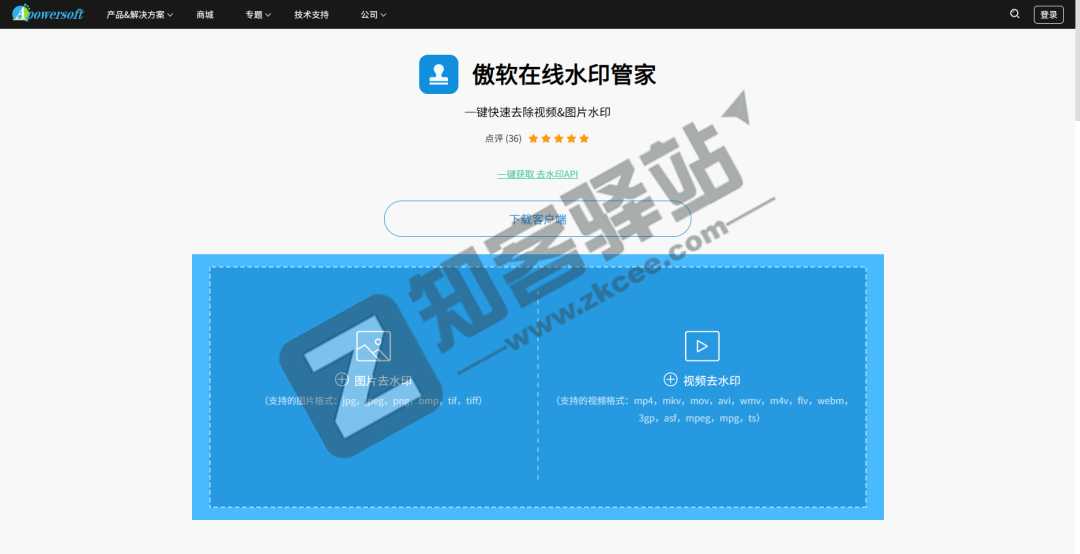The height and width of the screenshot is (554, 1080).
Task: Open the 技术支持 menu item
Action: pyautogui.click(x=311, y=14)
